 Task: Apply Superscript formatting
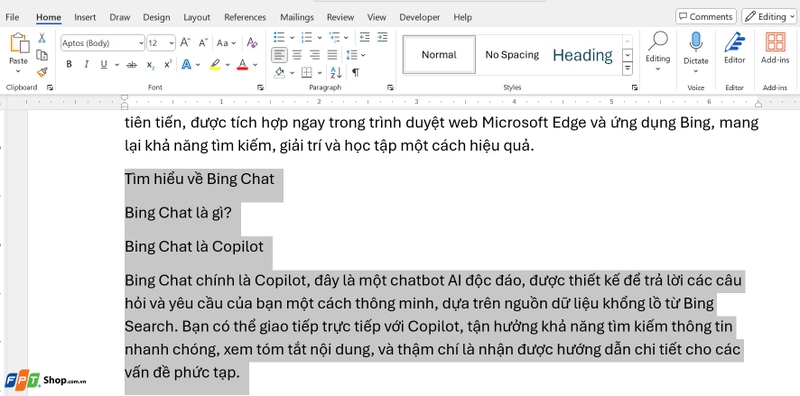pyautogui.click(x=168, y=64)
